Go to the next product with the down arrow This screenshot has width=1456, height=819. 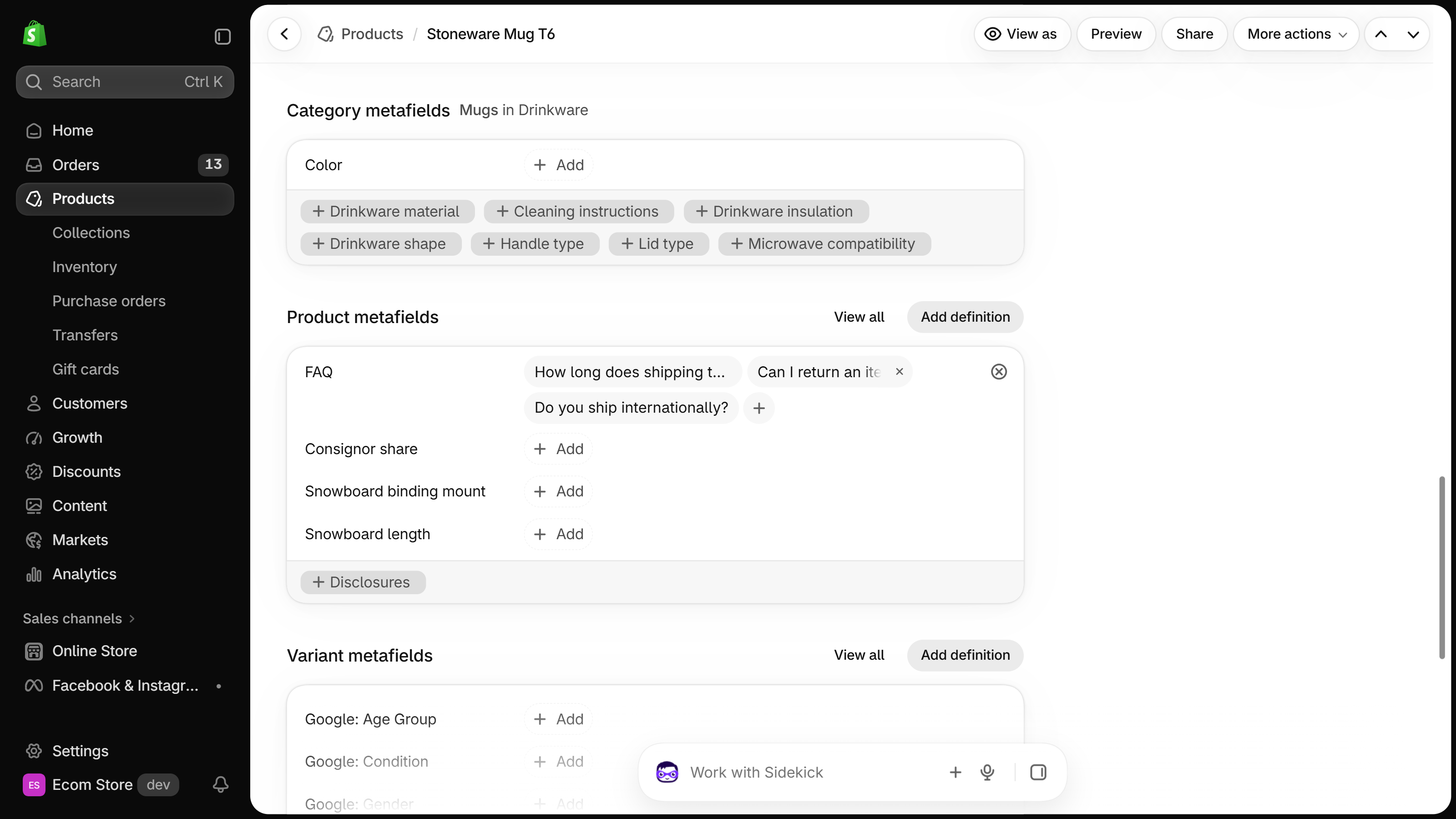coord(1413,34)
